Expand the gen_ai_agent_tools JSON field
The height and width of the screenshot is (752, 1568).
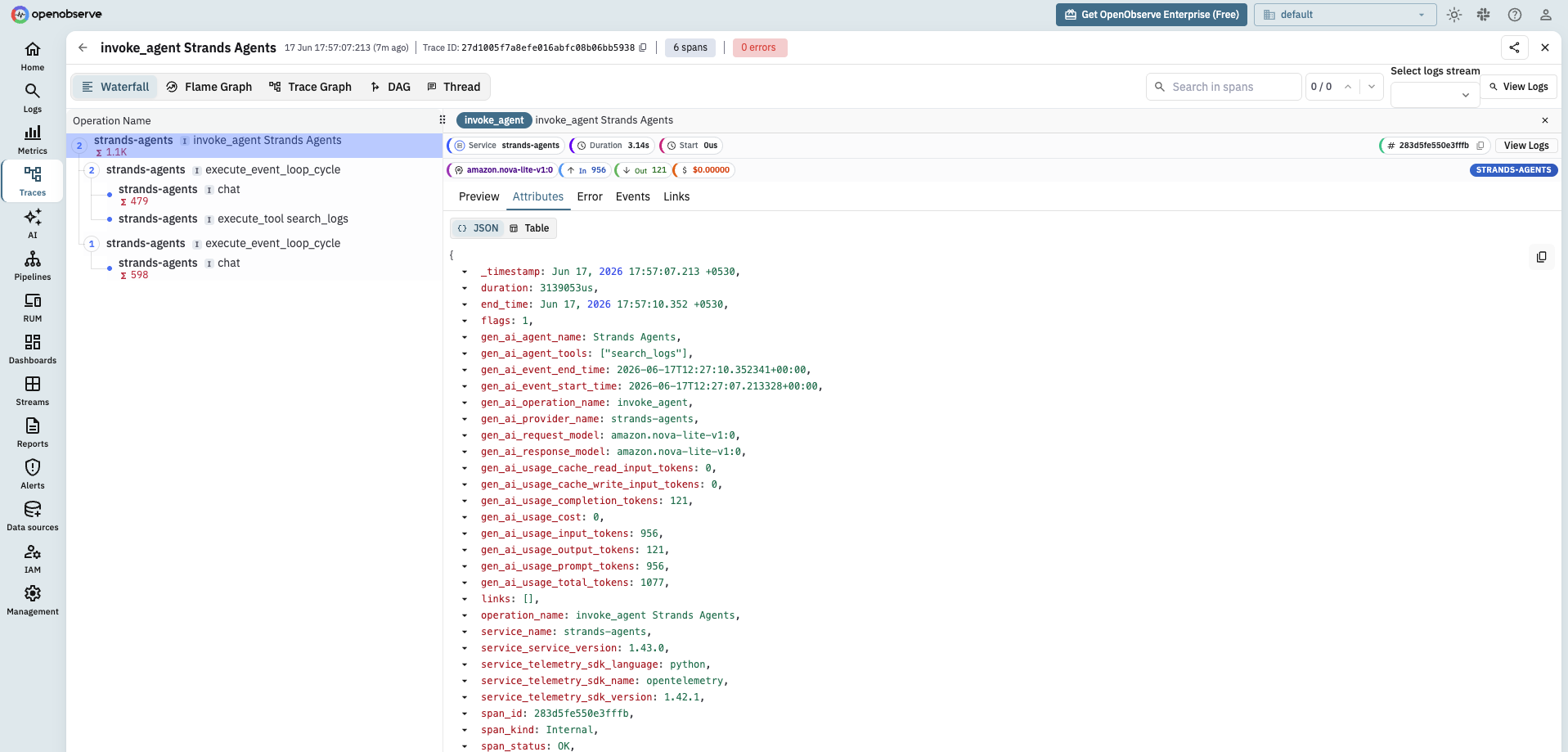[465, 353]
